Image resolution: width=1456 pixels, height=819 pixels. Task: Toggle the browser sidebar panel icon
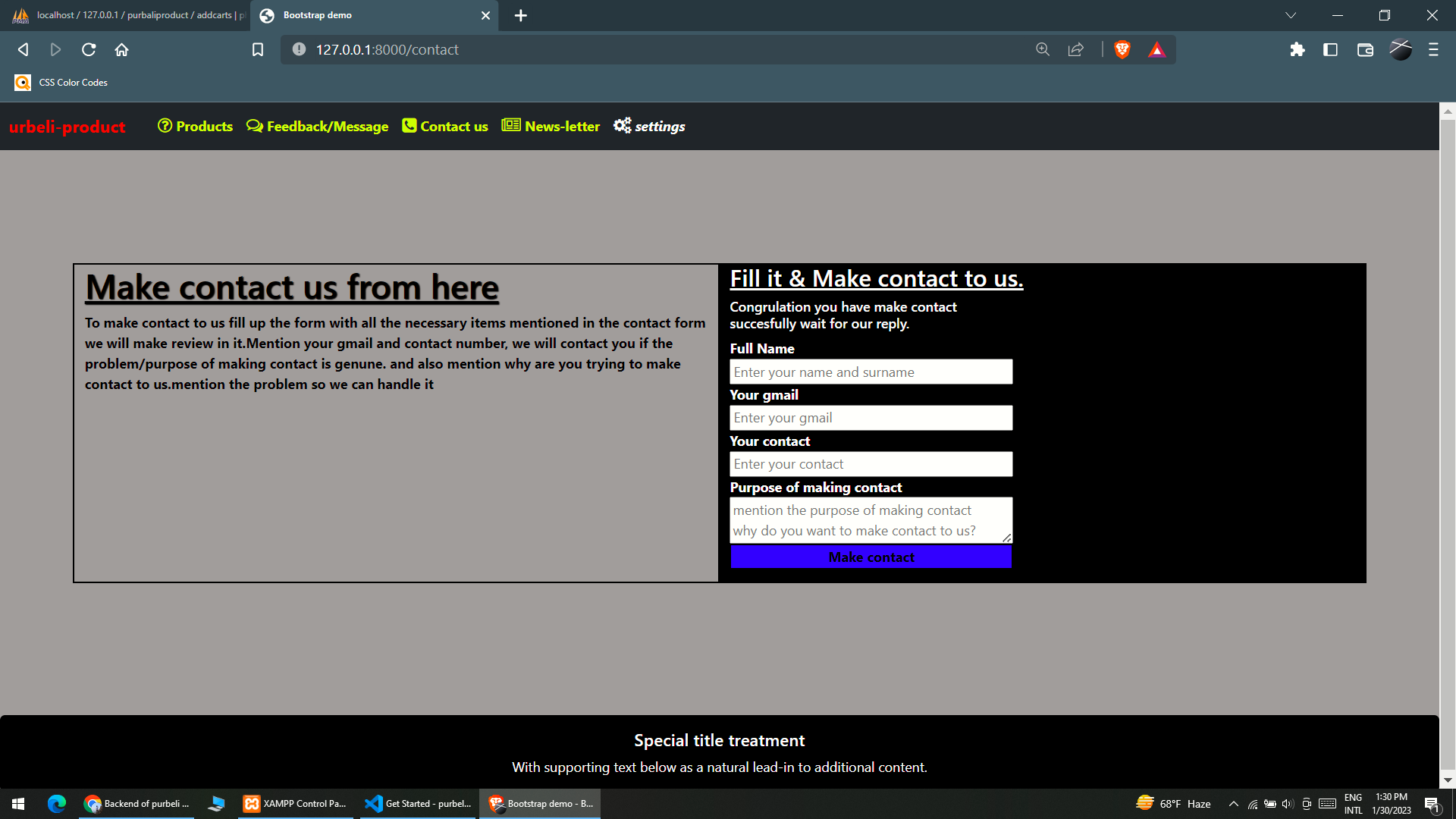pos(1330,49)
